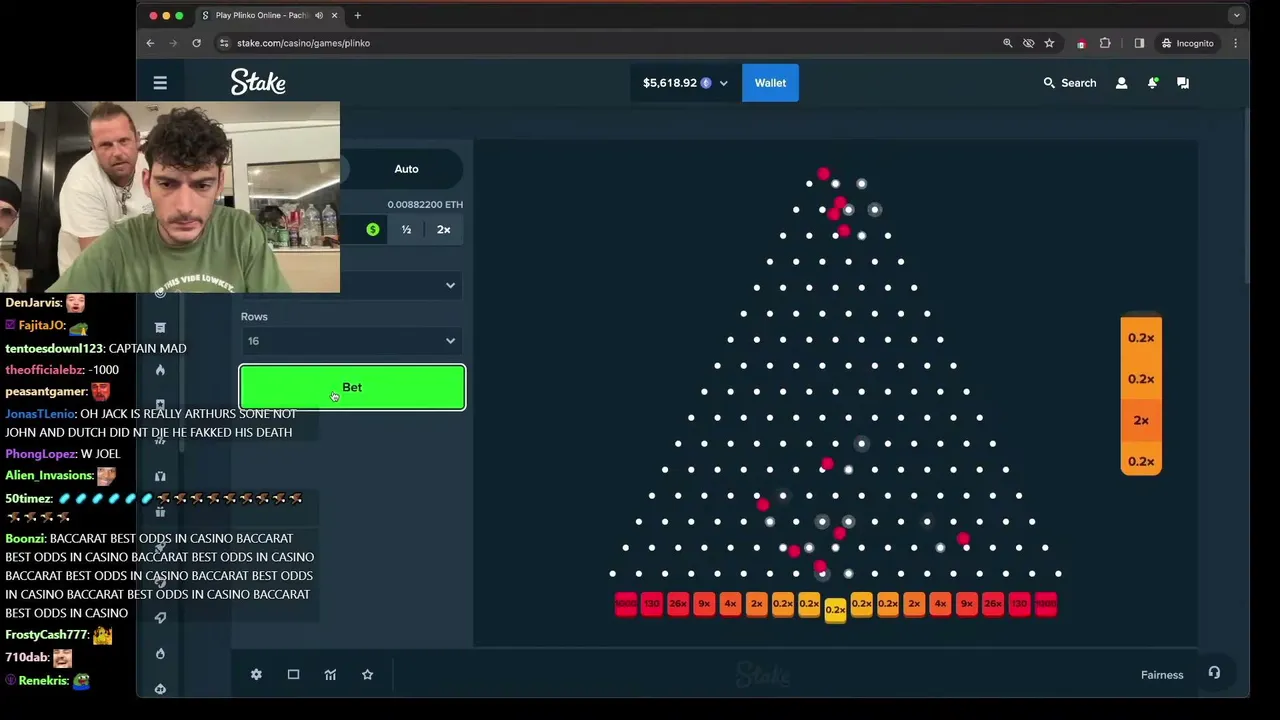The image size is (1280, 720).
Task: Open the browser extensions puzzle icon
Action: pyautogui.click(x=1105, y=43)
